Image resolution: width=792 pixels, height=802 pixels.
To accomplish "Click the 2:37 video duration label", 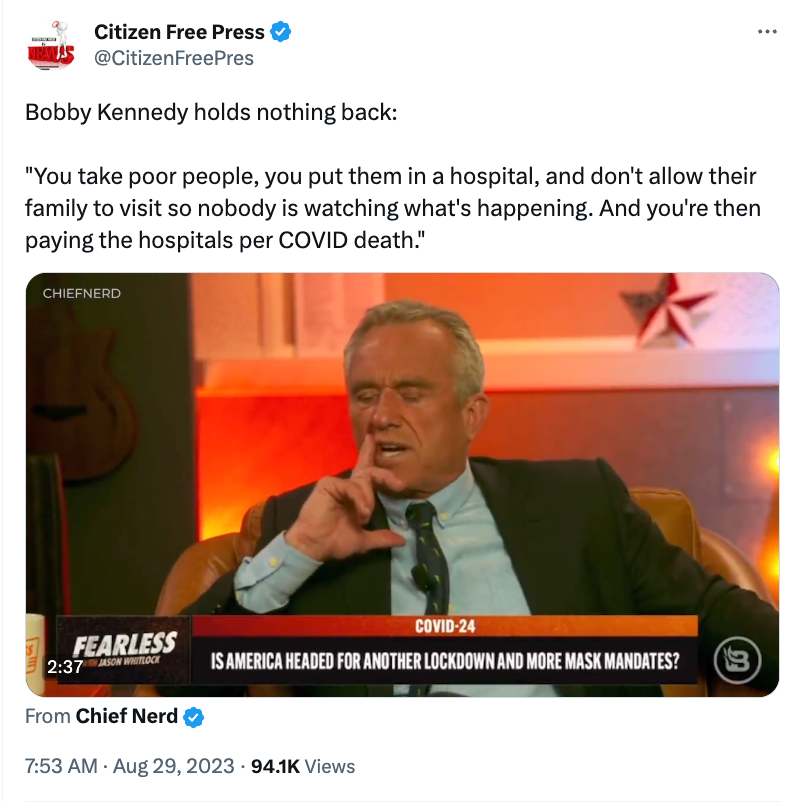I will (x=64, y=667).
